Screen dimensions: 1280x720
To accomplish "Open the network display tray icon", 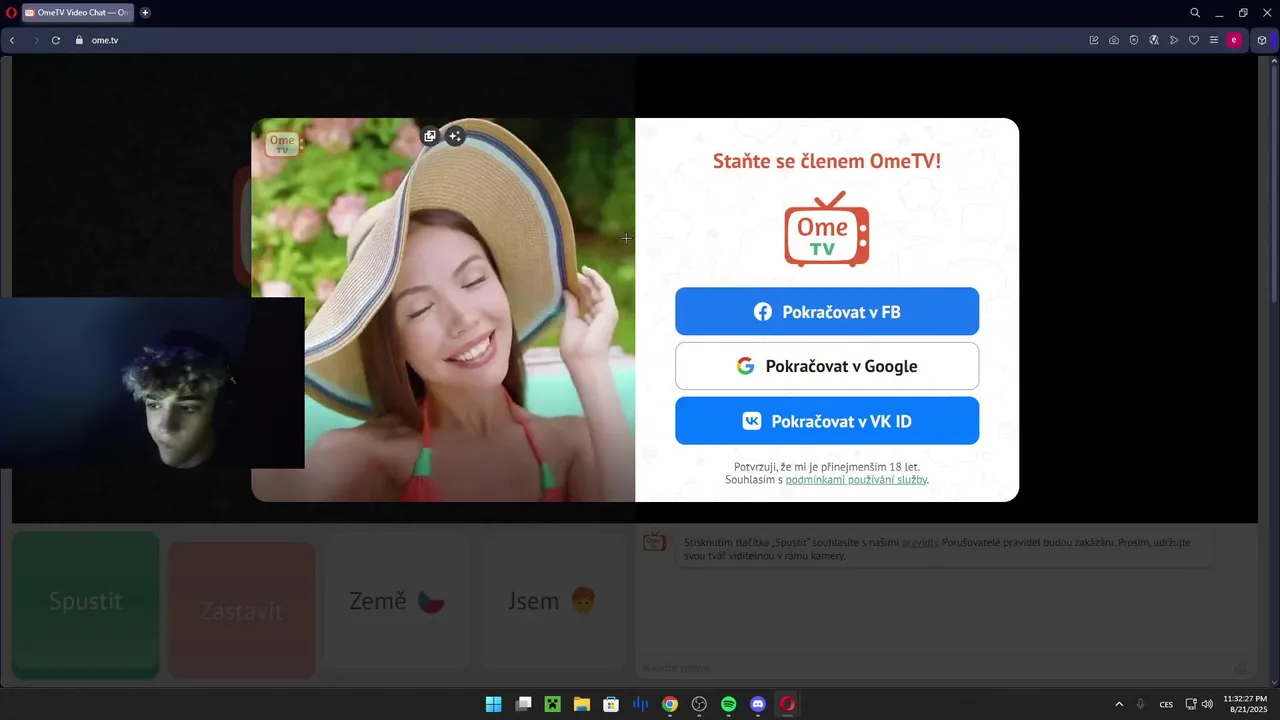I will point(1191,704).
